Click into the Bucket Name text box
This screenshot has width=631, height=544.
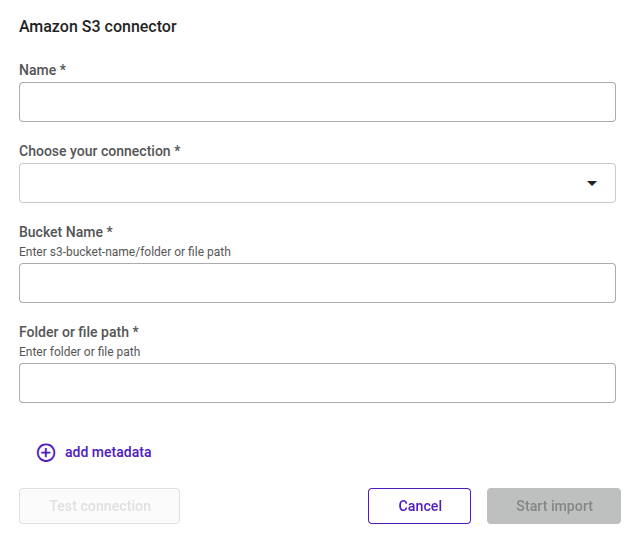click(x=317, y=283)
